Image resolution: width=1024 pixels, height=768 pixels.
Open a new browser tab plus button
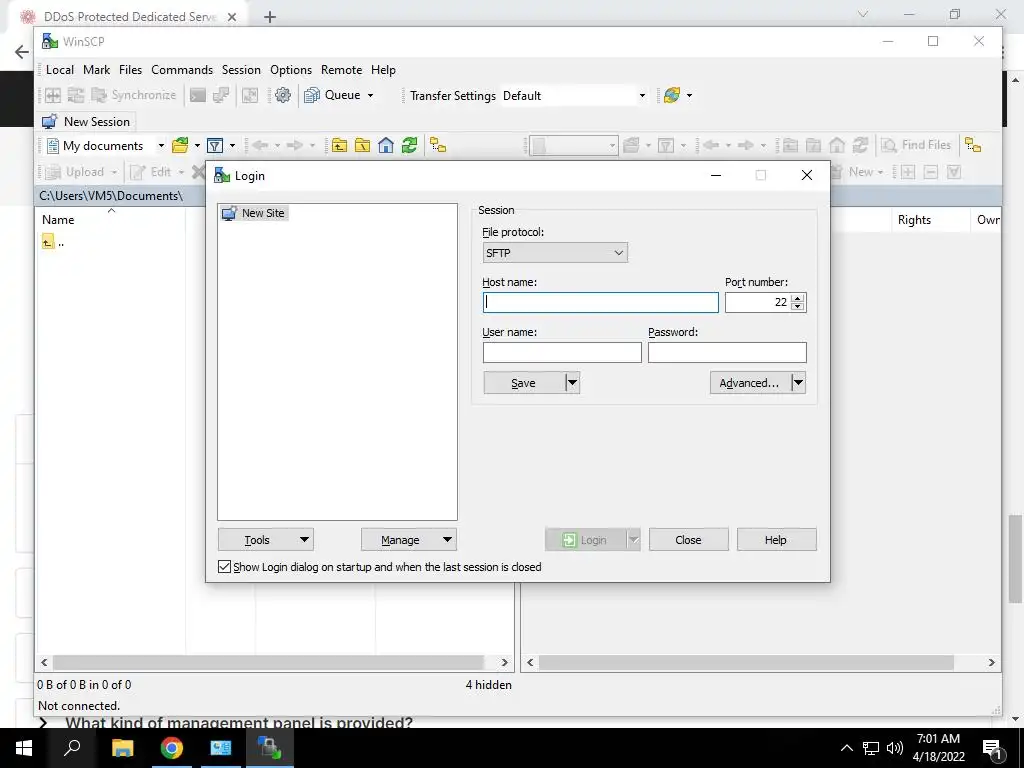point(270,17)
